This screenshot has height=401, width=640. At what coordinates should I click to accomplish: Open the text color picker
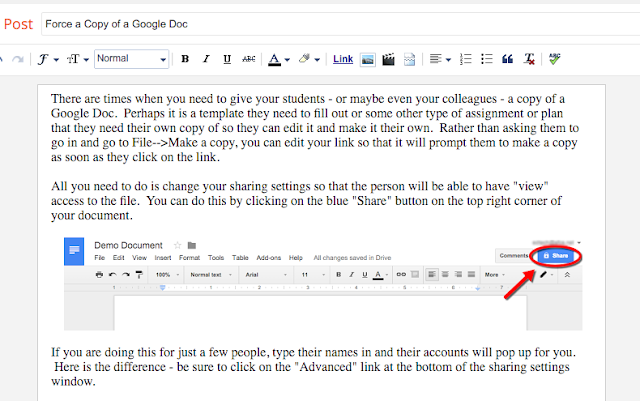click(279, 59)
